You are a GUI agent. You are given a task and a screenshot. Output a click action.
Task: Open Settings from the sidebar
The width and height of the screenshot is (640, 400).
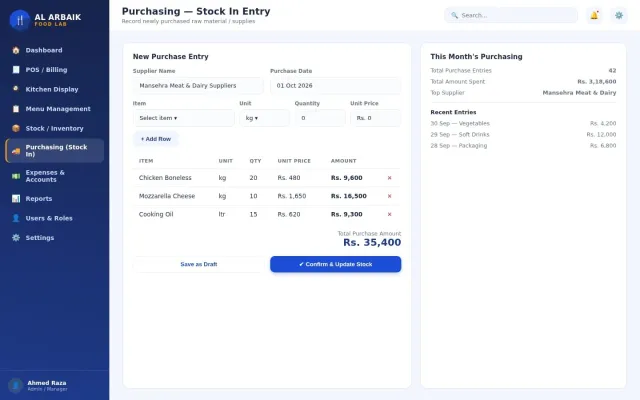(55, 238)
